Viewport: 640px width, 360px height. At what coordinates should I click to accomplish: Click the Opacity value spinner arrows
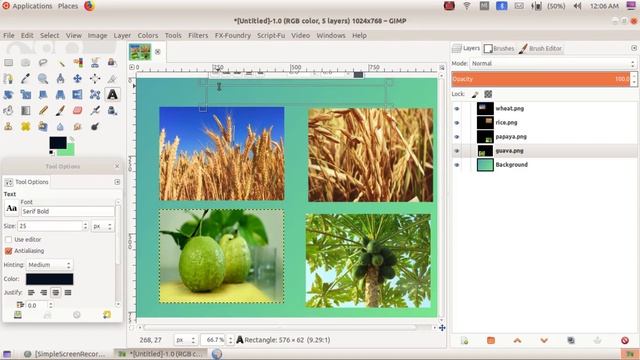pos(634,79)
